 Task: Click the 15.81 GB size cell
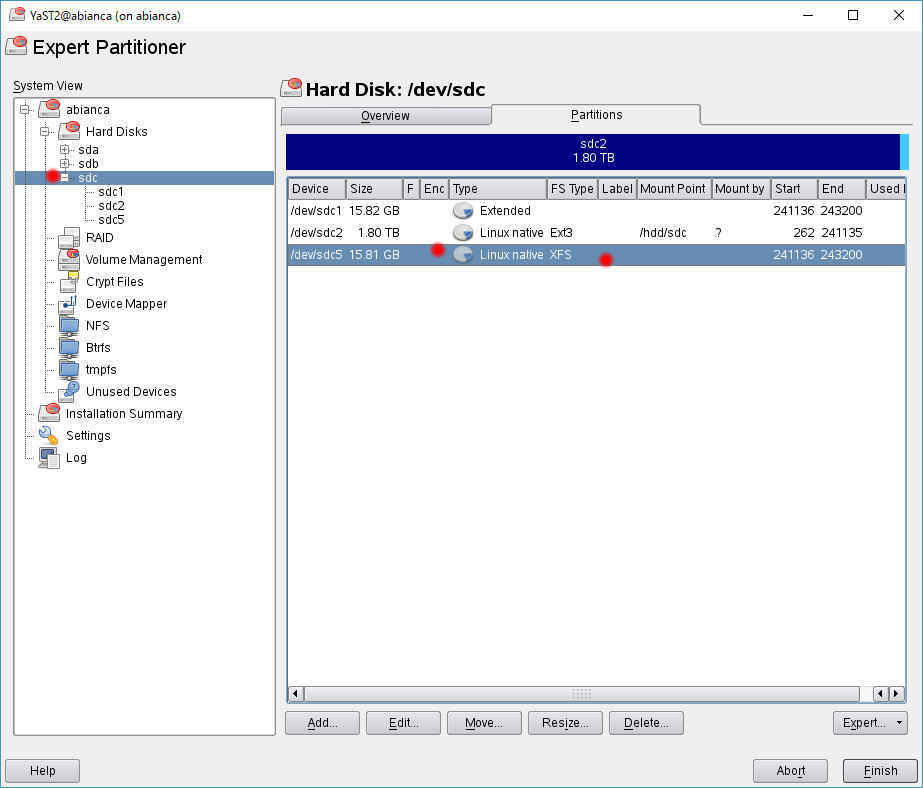374,255
